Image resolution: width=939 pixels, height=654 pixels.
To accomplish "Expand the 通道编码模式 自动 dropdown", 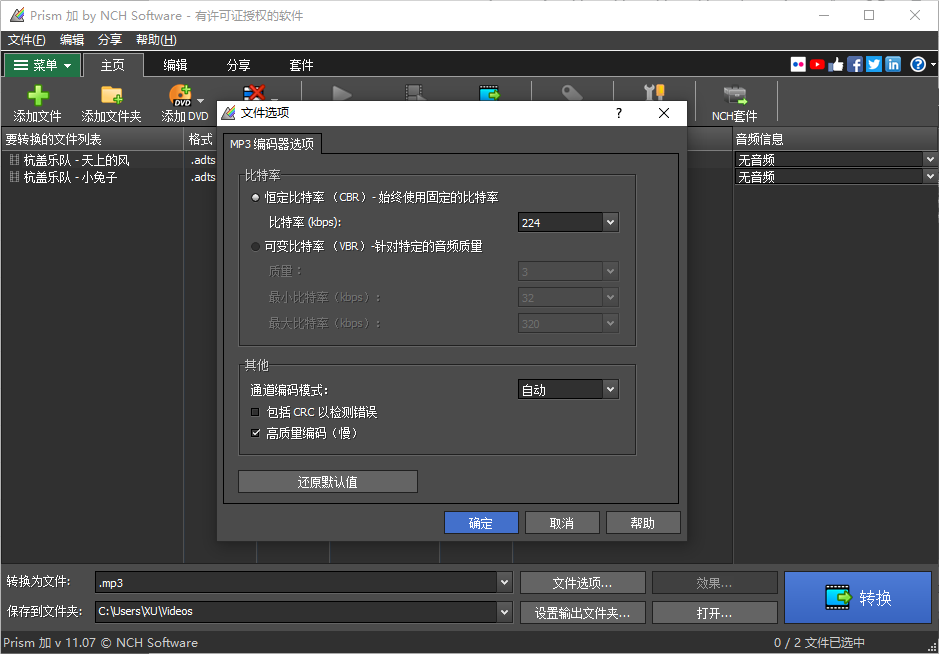I will 608,389.
